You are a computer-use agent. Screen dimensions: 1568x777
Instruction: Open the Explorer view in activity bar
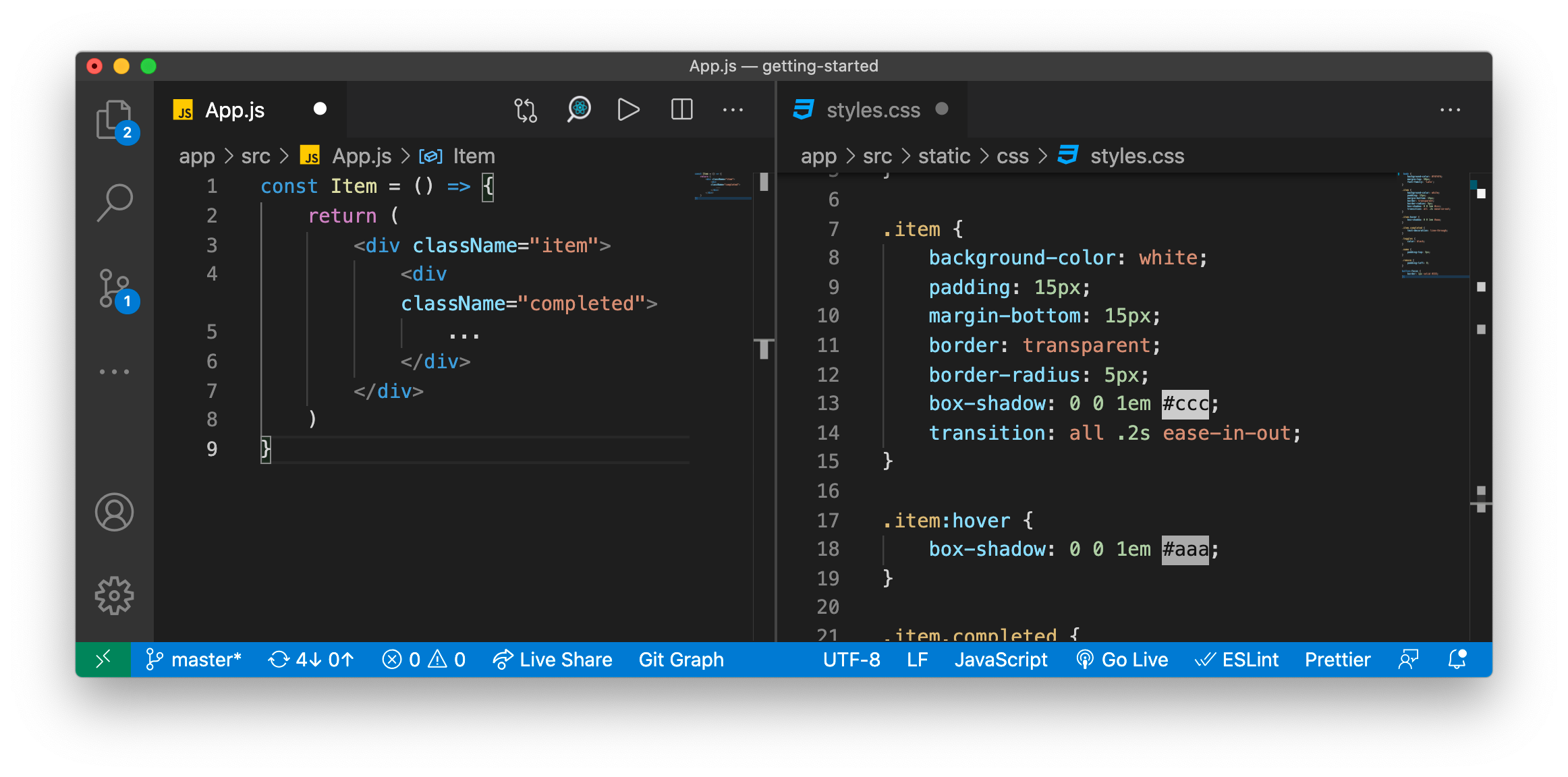click(x=114, y=120)
